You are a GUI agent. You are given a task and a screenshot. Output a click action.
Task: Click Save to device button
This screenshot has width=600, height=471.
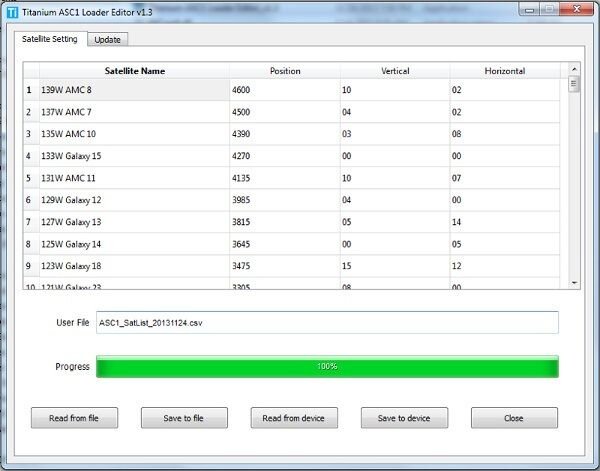[x=404, y=418]
